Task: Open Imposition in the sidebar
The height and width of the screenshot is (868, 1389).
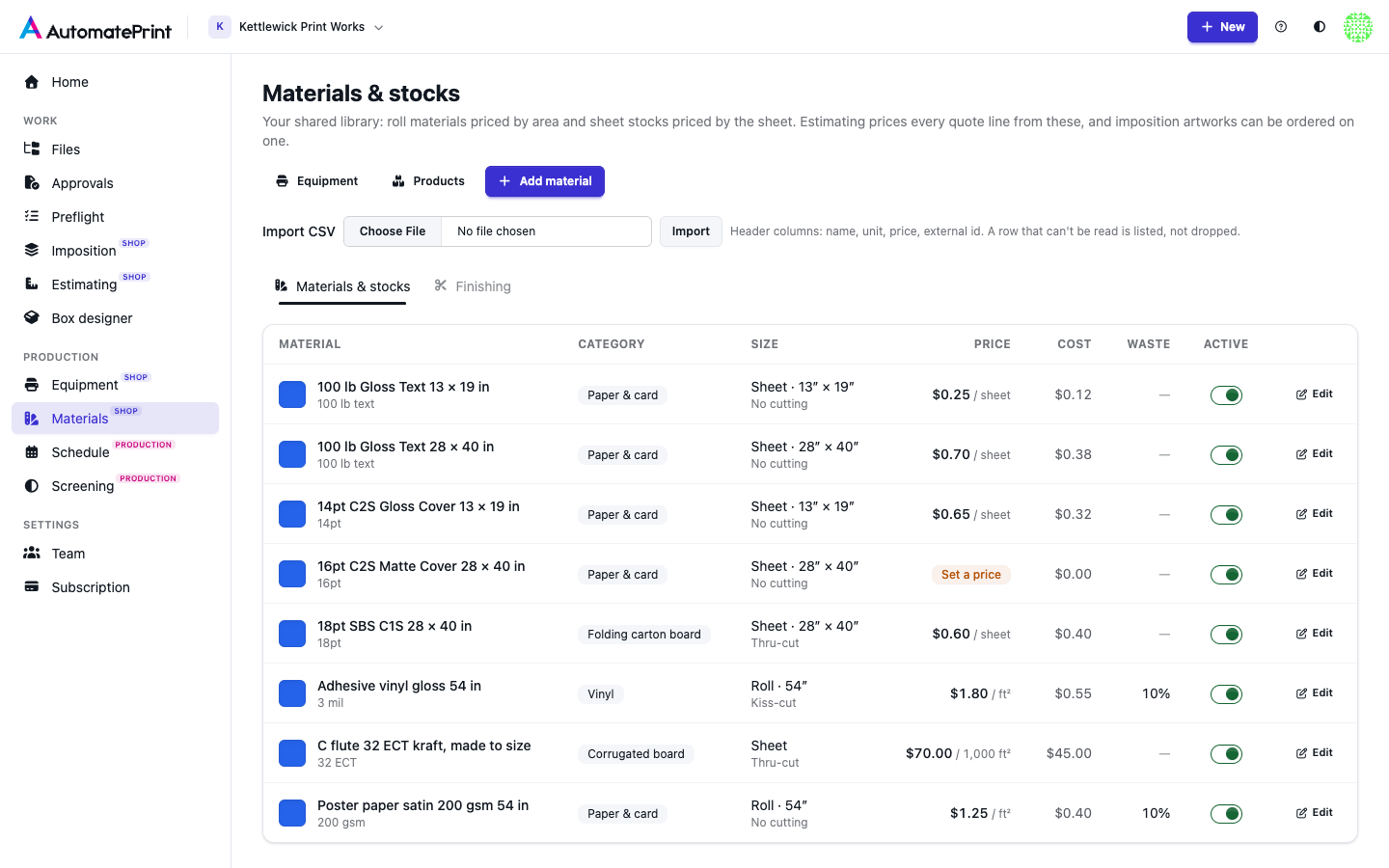Action: tap(116, 251)
